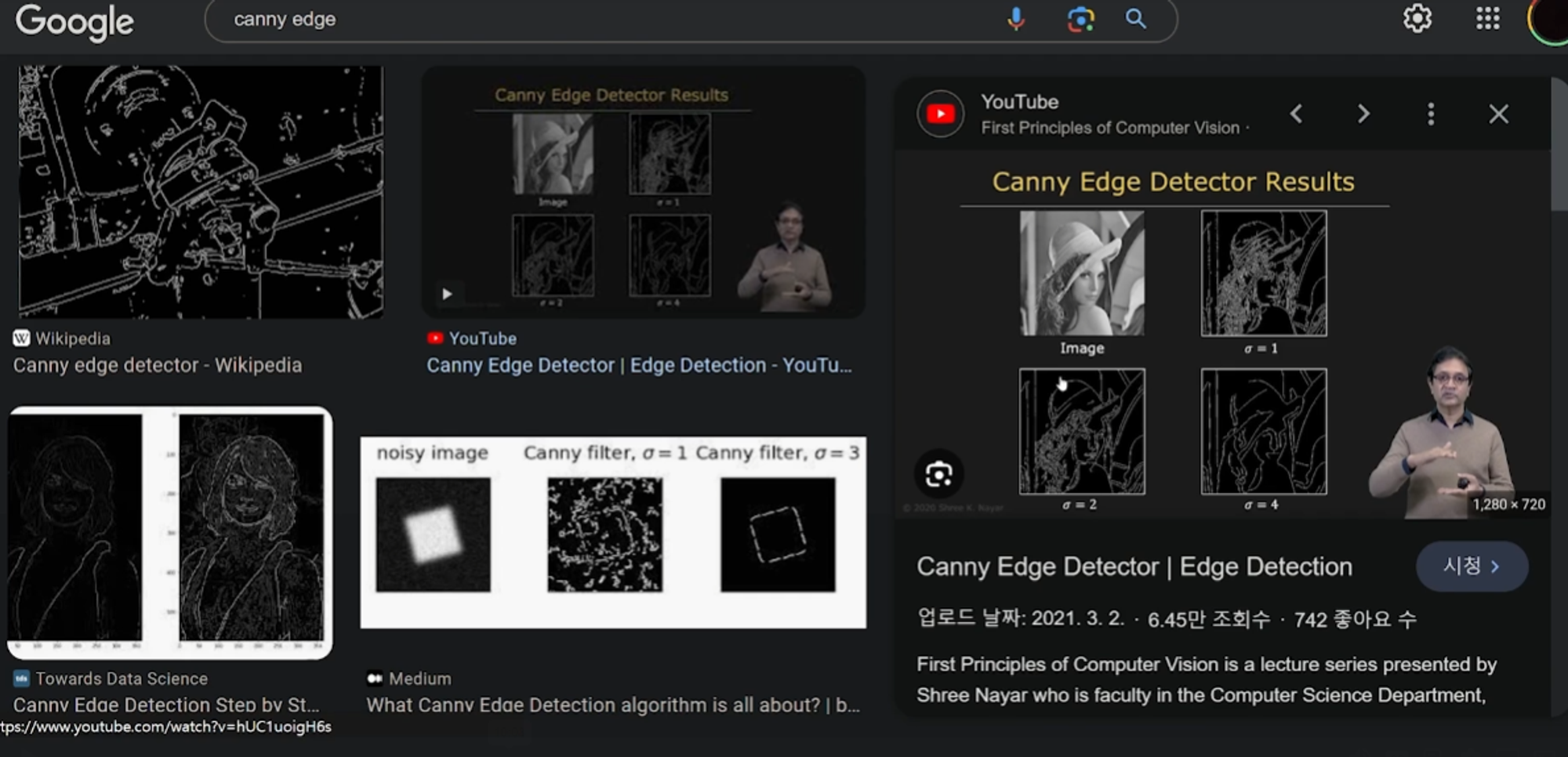Click the Wikipedia favicon
Screen dimensions: 1568x757
coord(21,338)
